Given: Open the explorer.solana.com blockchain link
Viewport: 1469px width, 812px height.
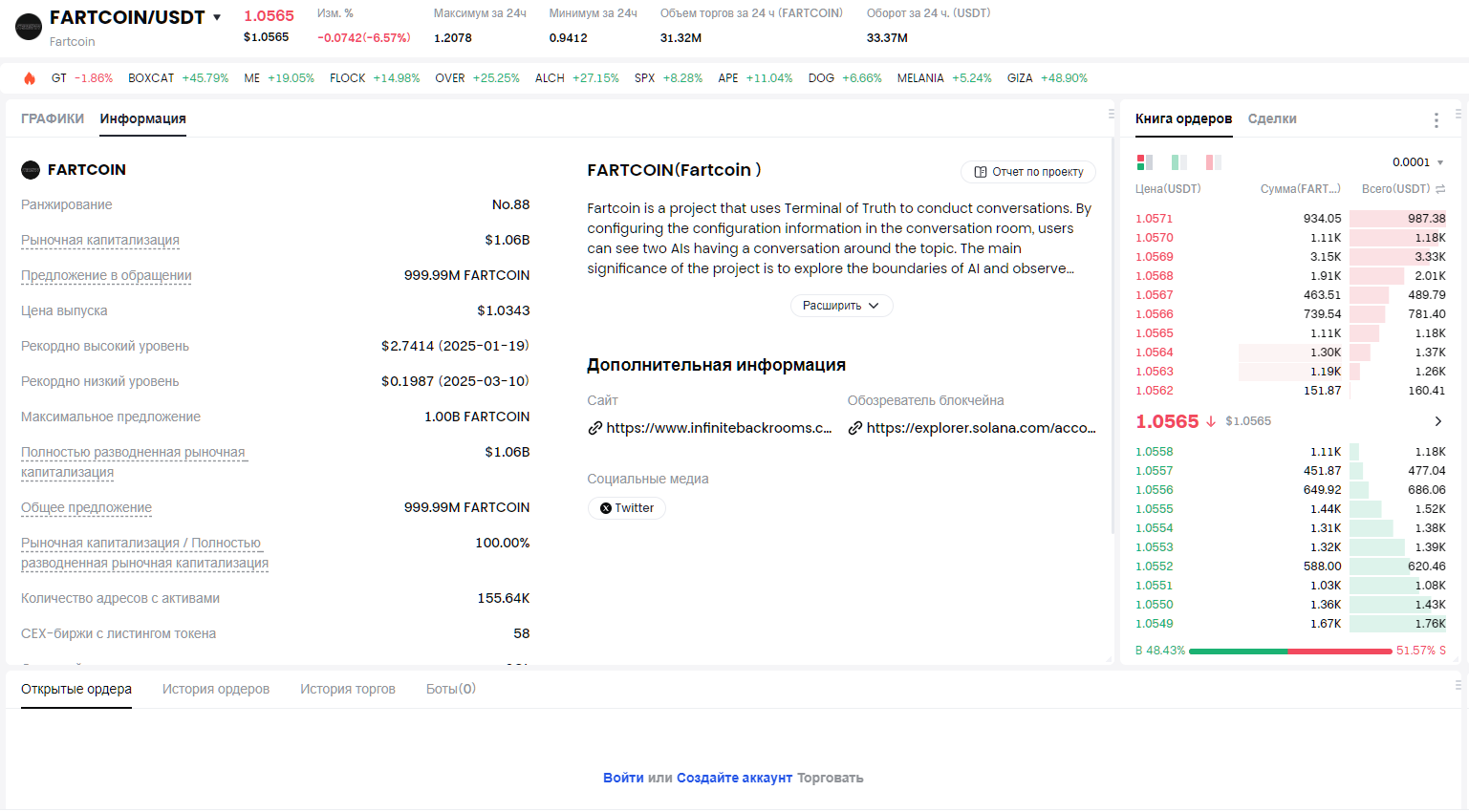Looking at the screenshot, I should [x=982, y=428].
